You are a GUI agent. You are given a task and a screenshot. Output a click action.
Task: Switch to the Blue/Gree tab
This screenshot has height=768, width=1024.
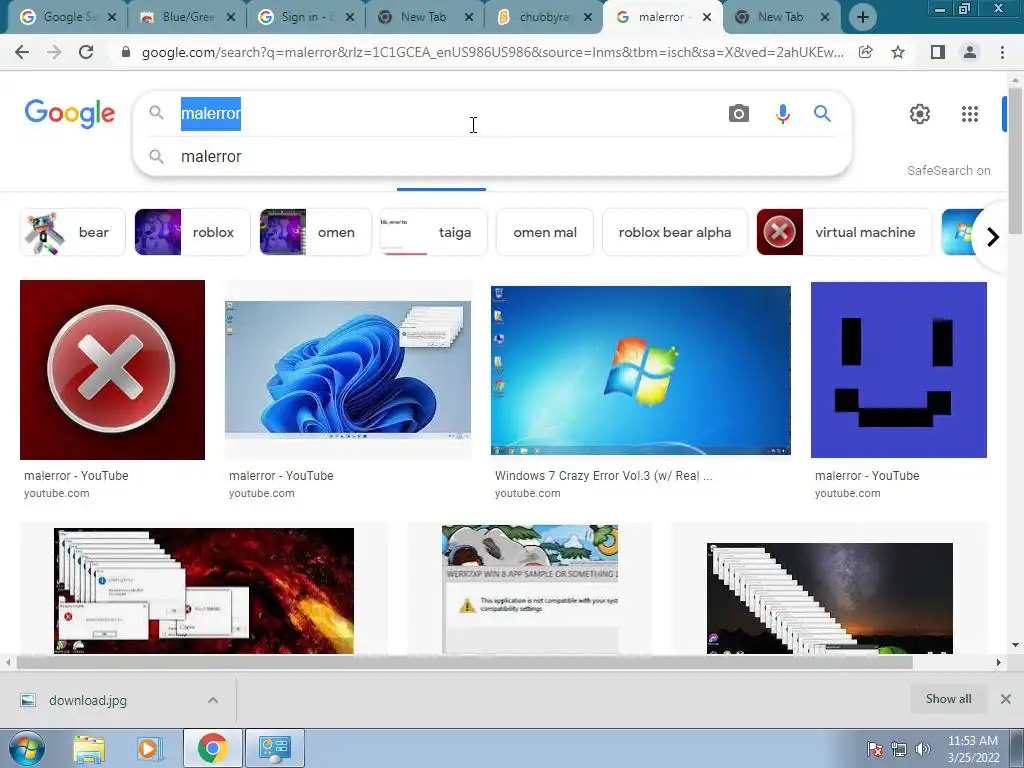(185, 17)
